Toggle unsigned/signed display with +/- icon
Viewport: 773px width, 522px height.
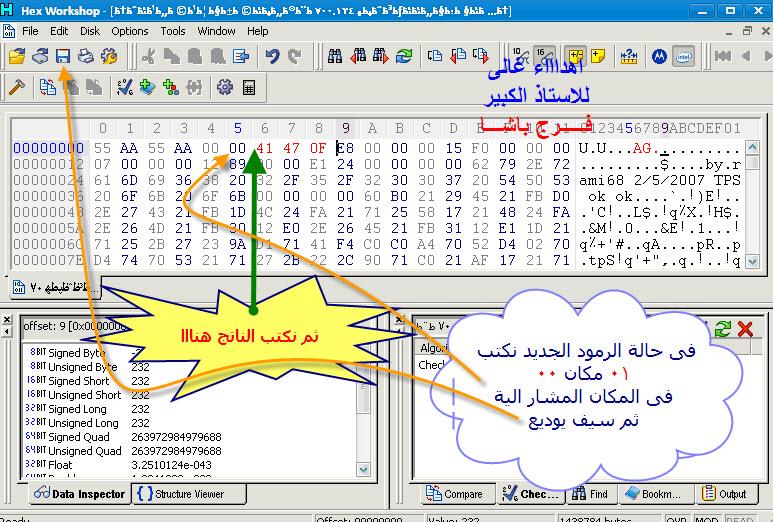coord(575,56)
